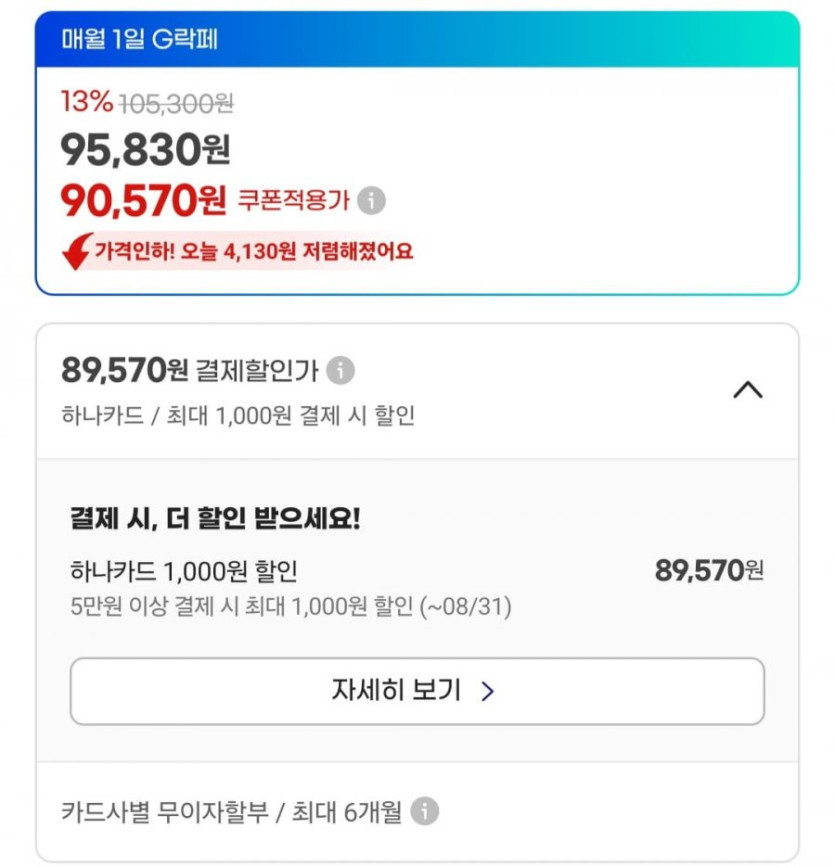The height and width of the screenshot is (867, 835).
Task: Click info icon next to 무이자할부 최대 6개월
Action: [425, 811]
